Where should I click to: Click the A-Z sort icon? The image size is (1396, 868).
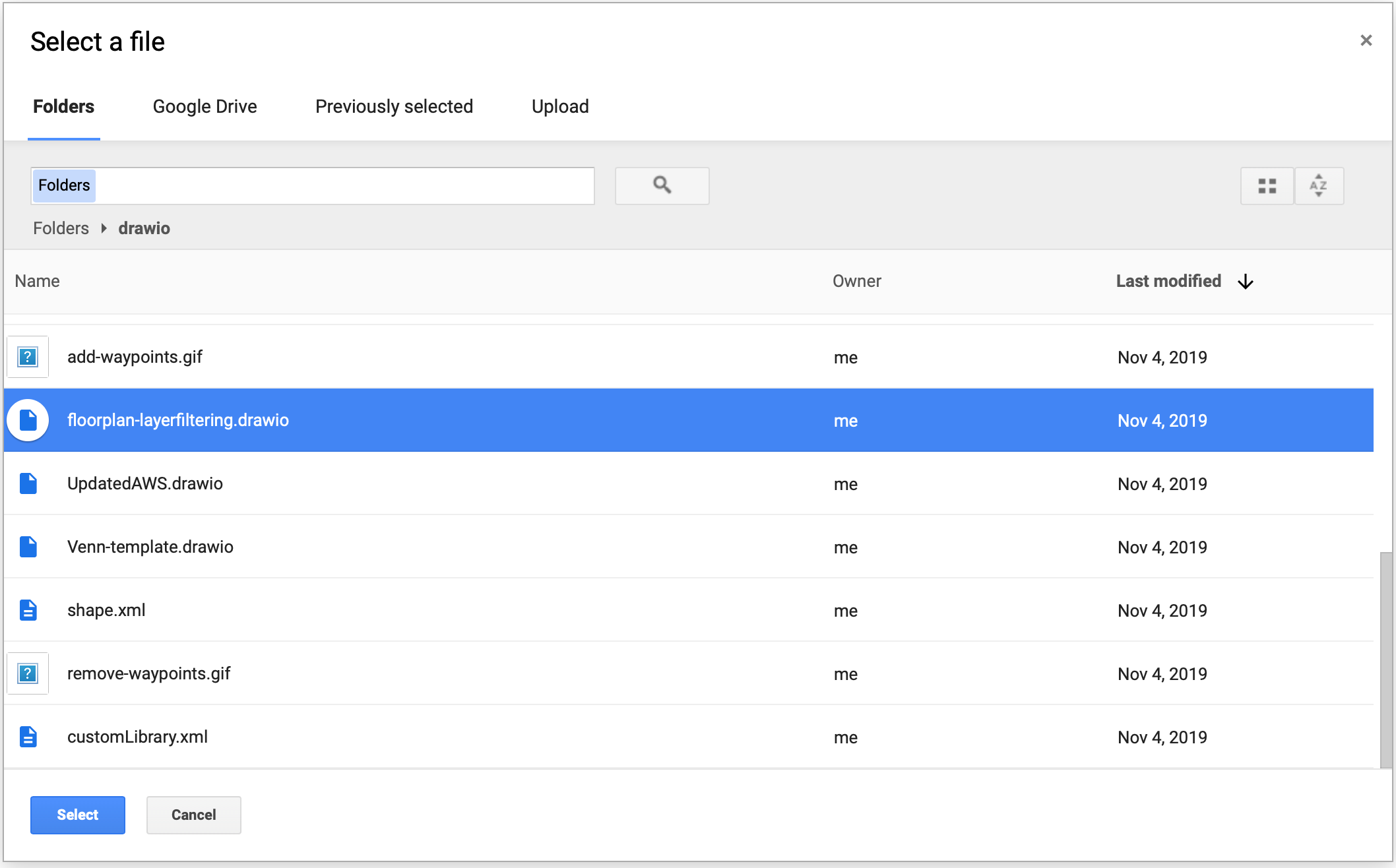(1319, 185)
